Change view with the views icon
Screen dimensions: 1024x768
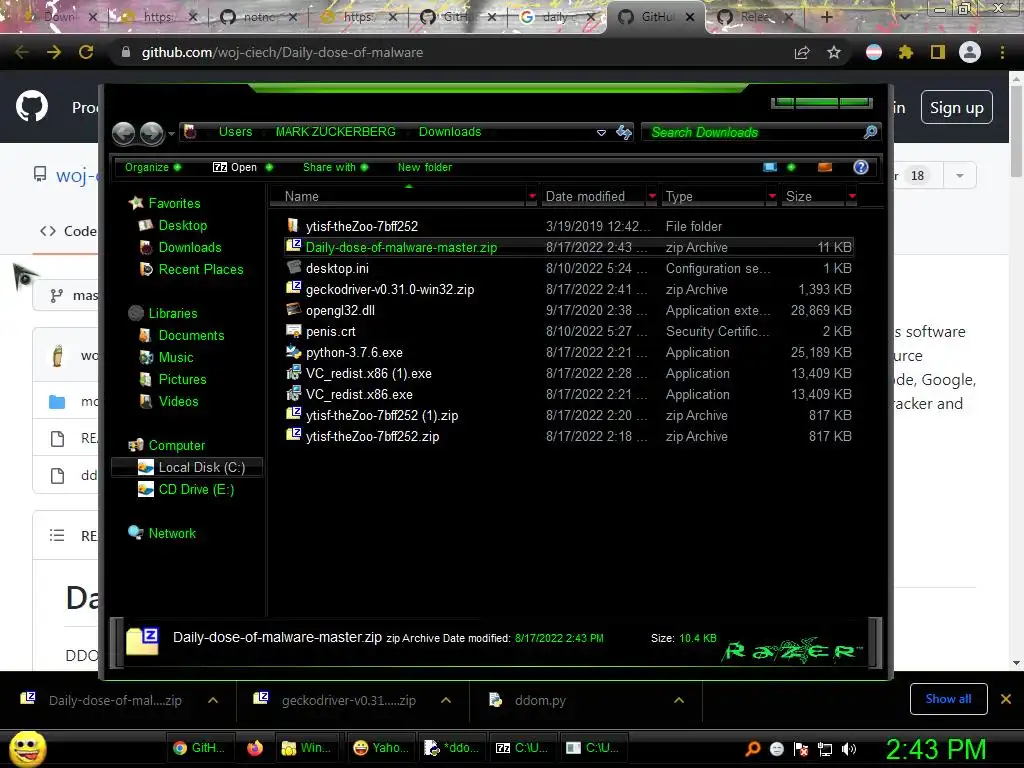click(x=771, y=167)
